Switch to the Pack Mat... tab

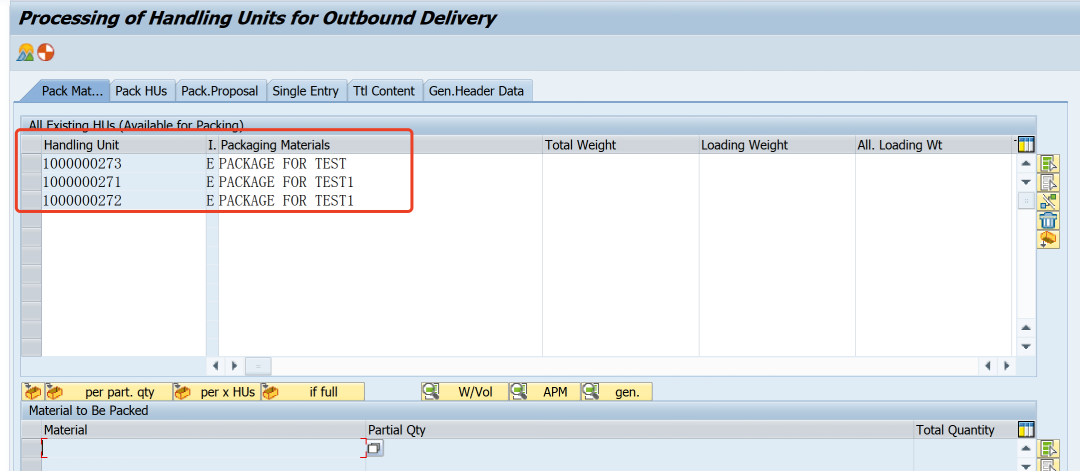tap(72, 91)
